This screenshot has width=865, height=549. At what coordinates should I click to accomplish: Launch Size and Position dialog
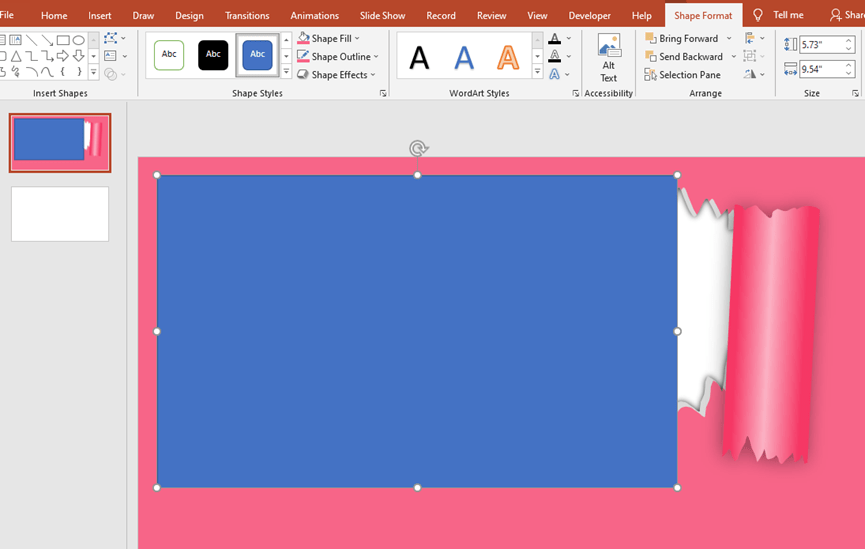tap(855, 94)
